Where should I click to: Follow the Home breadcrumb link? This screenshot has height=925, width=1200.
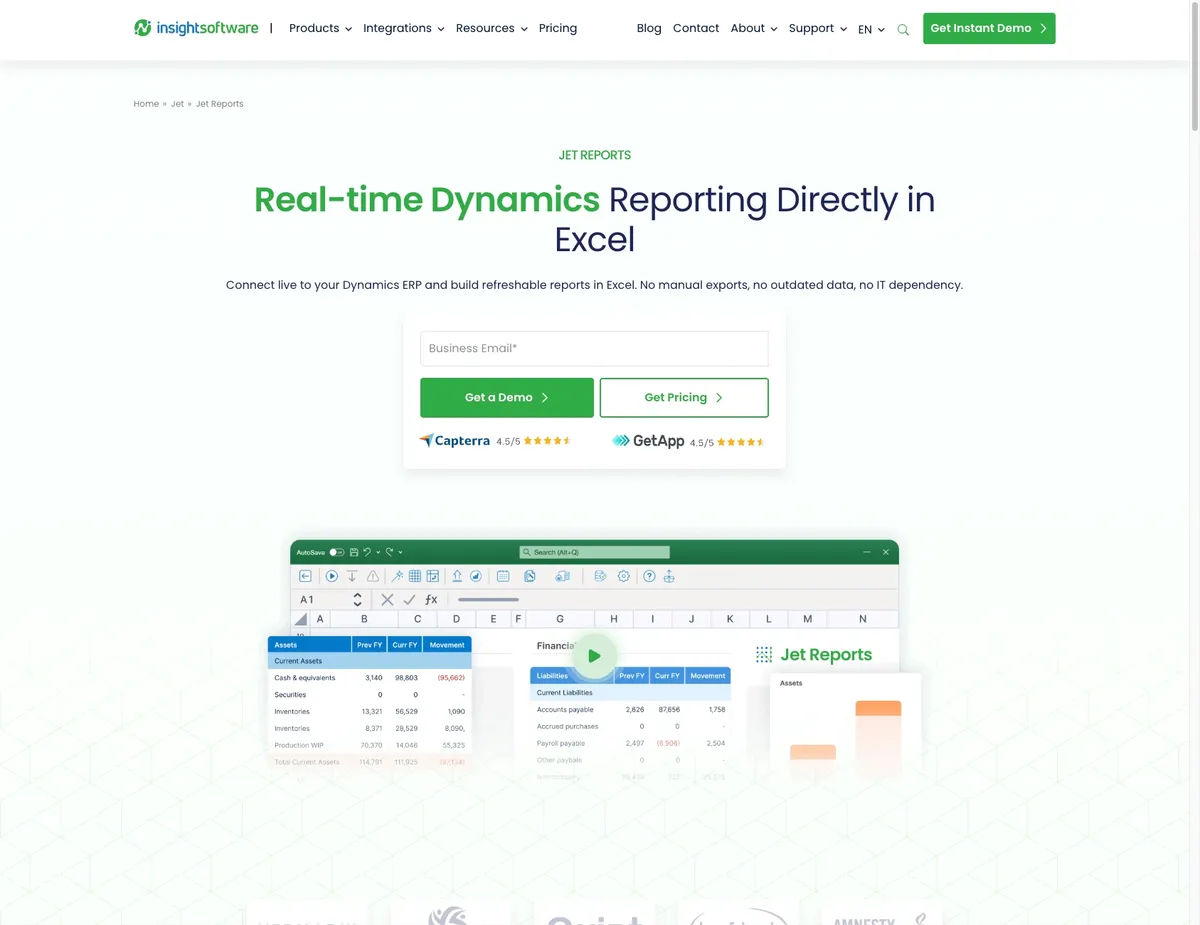[x=146, y=104]
